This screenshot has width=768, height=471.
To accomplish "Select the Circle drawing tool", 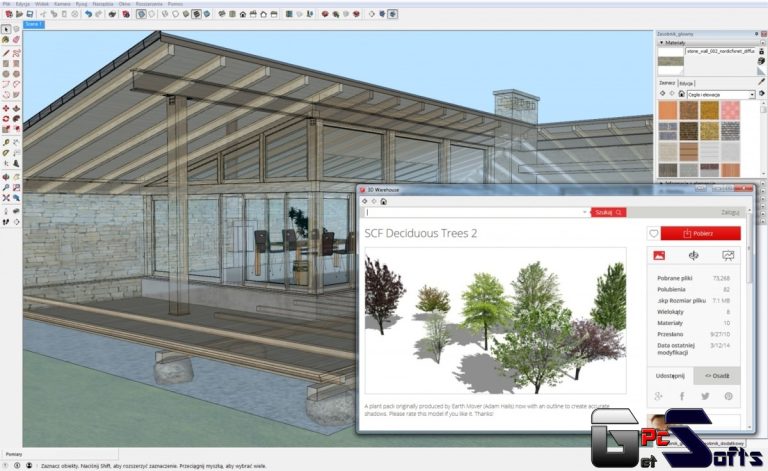I will coord(6,74).
